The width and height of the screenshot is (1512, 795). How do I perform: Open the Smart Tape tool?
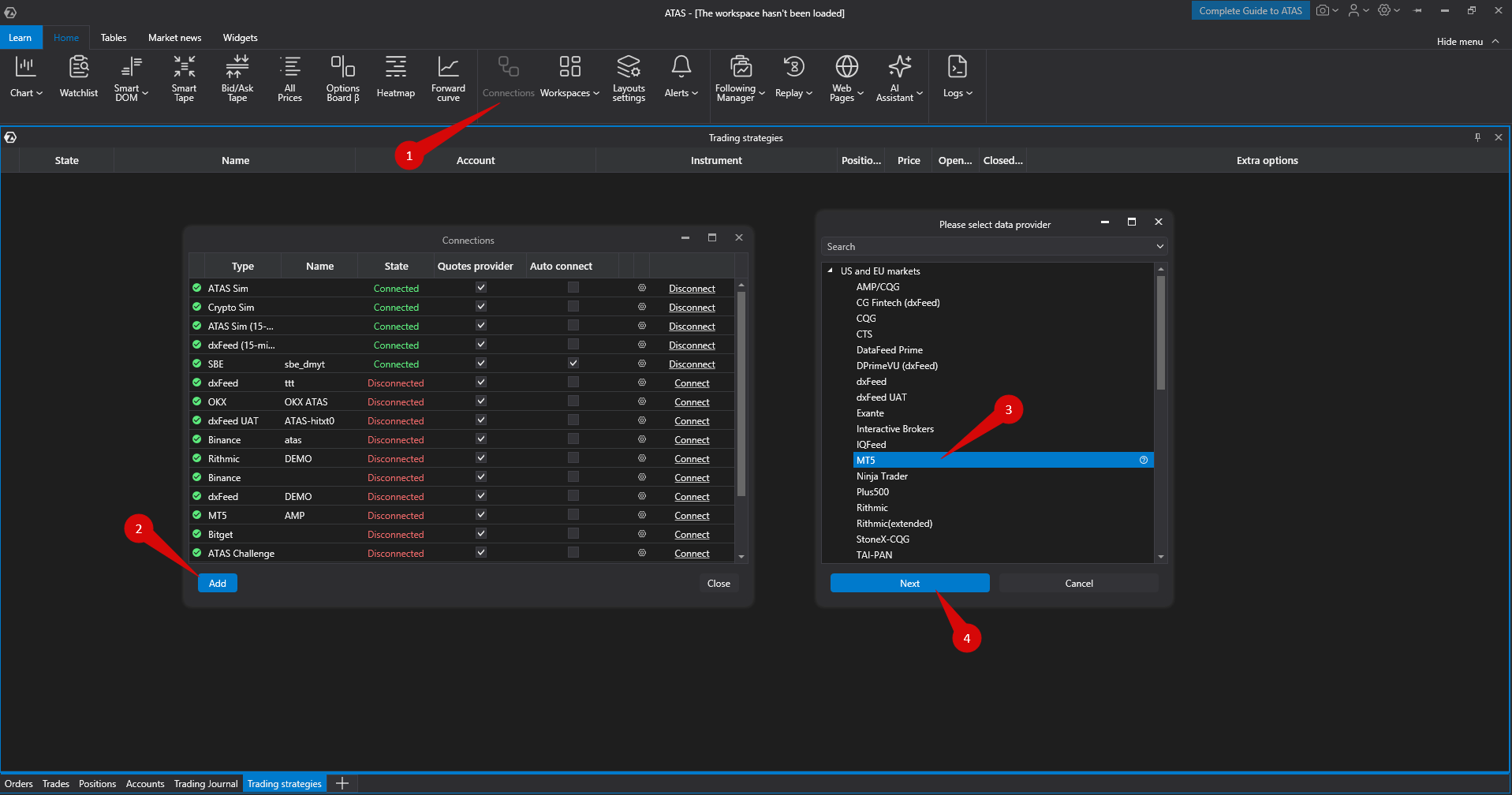click(x=184, y=77)
